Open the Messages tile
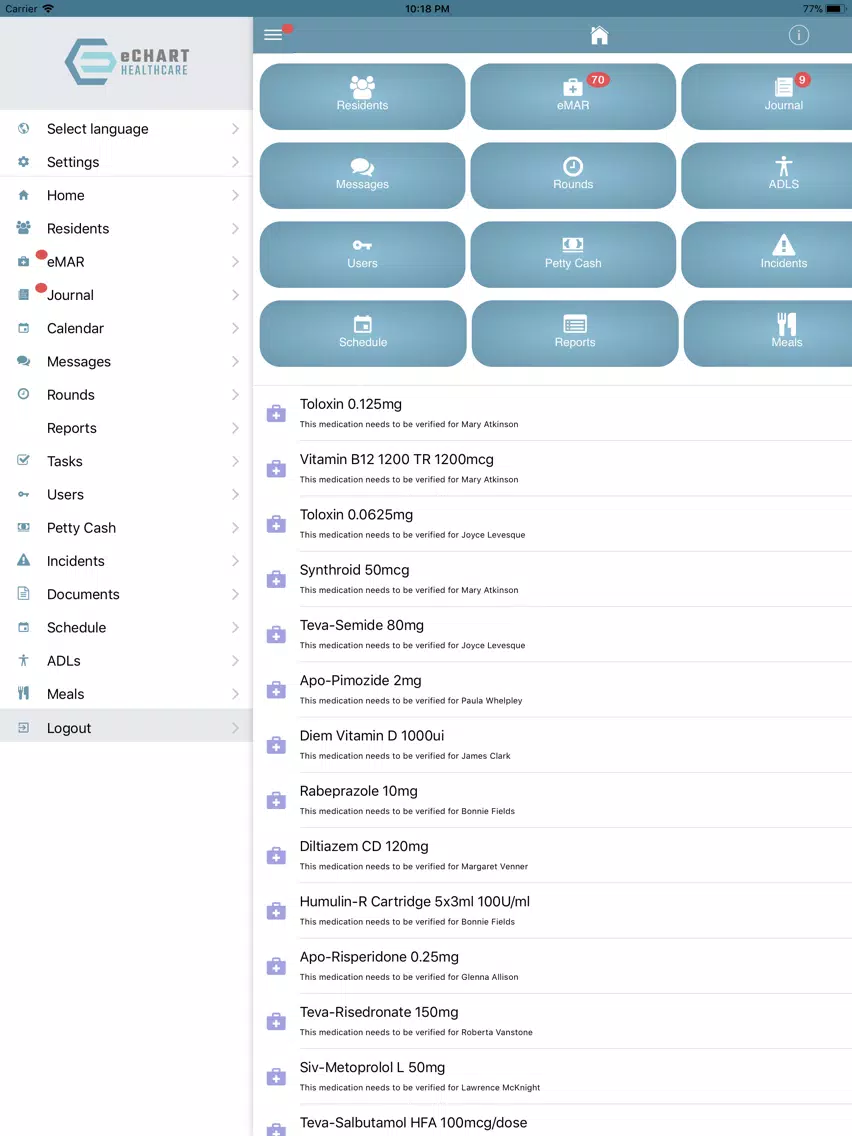852x1136 pixels. [362, 175]
